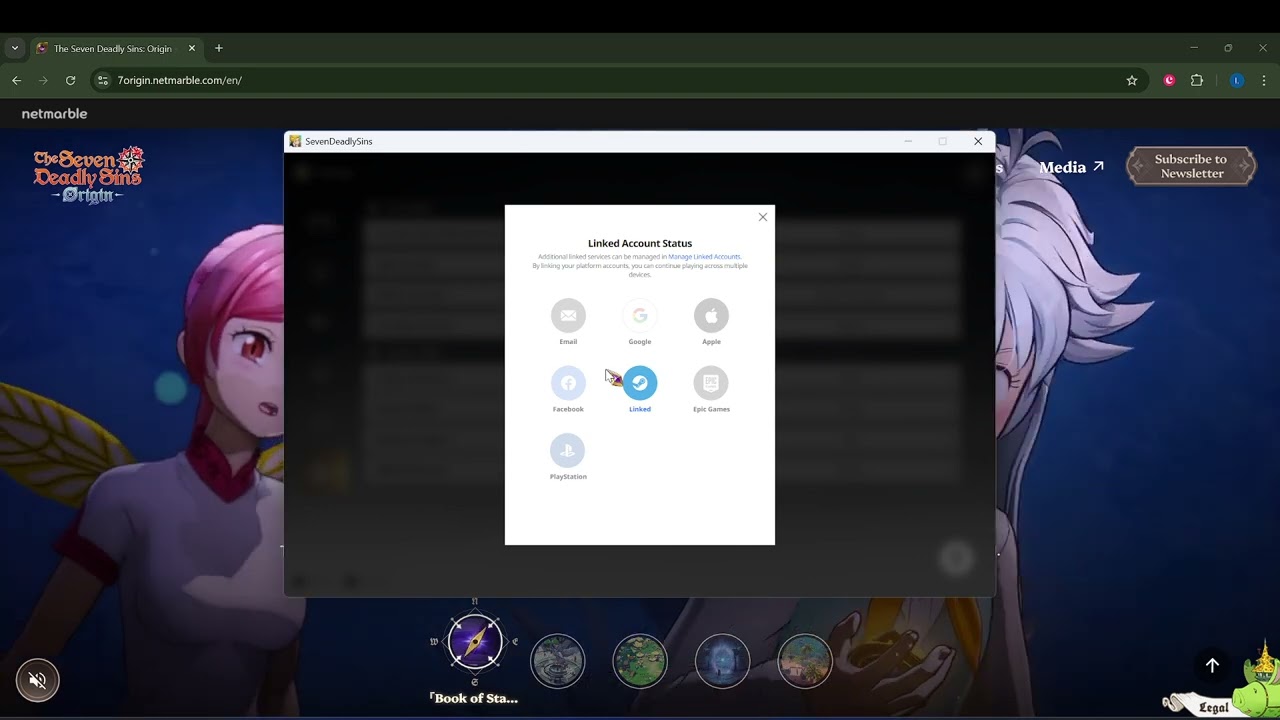Select the blue portal circular thumbnail
The height and width of the screenshot is (720, 1280).
(722, 661)
